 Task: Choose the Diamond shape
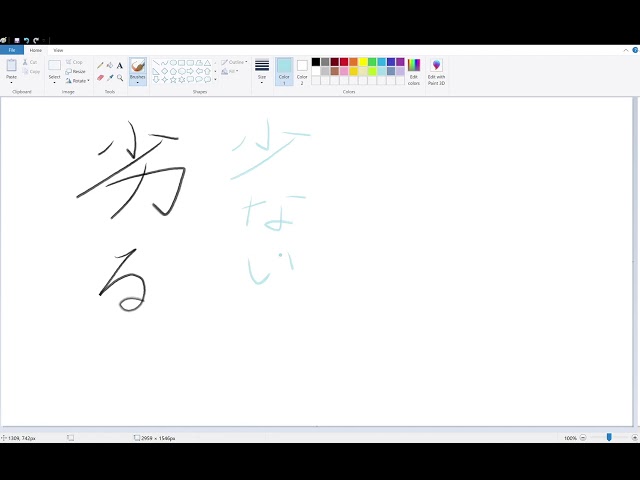click(x=164, y=71)
